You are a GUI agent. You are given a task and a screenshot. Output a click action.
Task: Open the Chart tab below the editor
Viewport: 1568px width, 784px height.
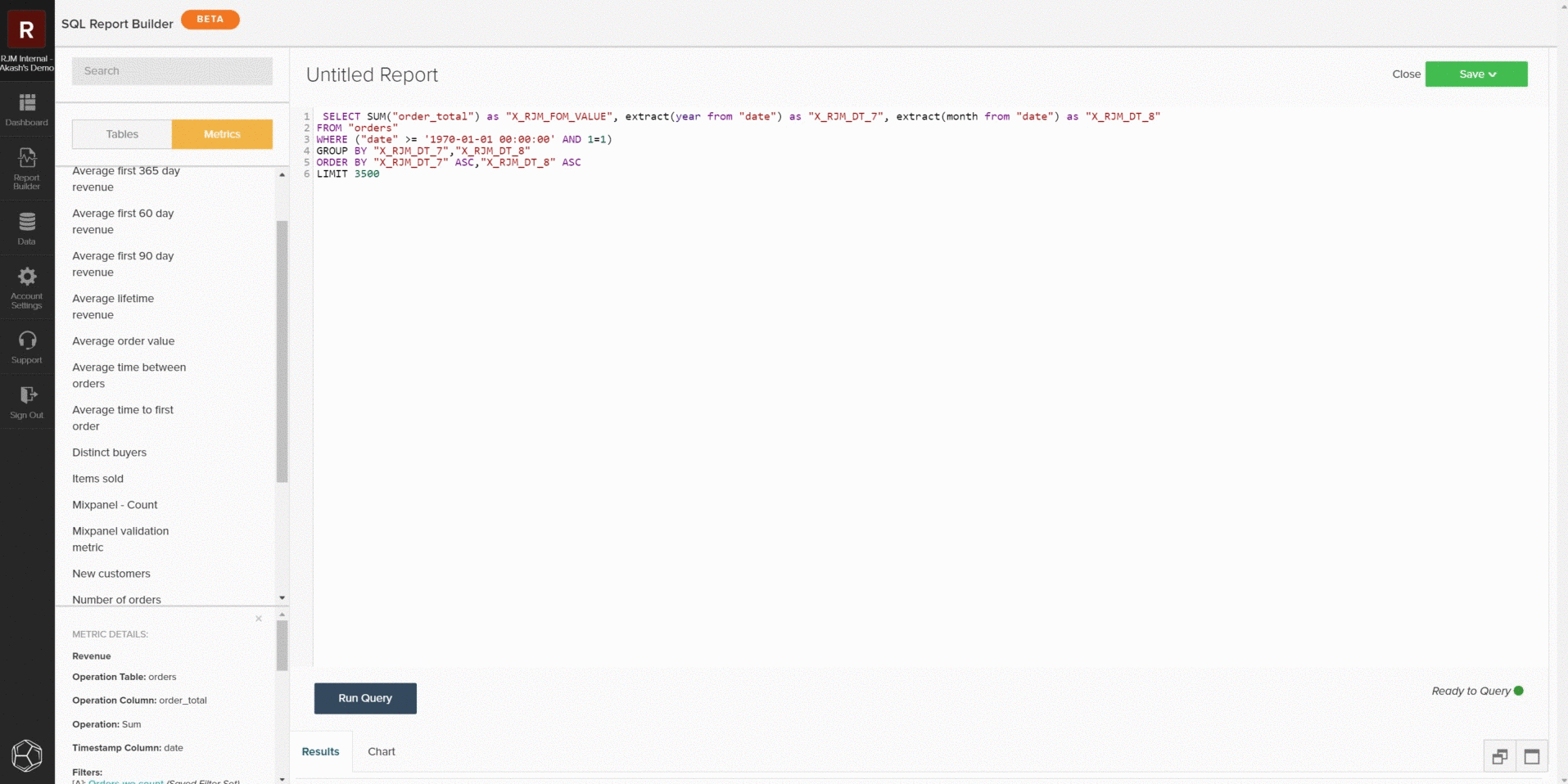coord(380,750)
